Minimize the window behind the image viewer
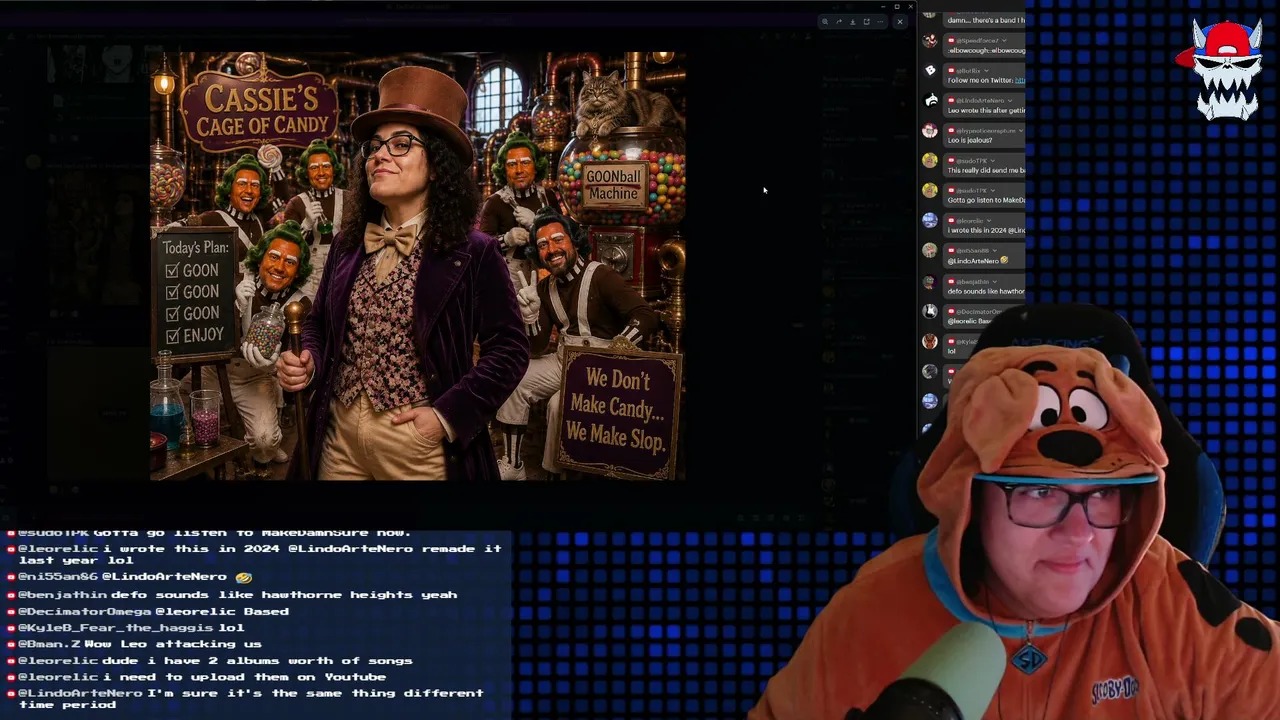1280x720 pixels. (883, 7)
